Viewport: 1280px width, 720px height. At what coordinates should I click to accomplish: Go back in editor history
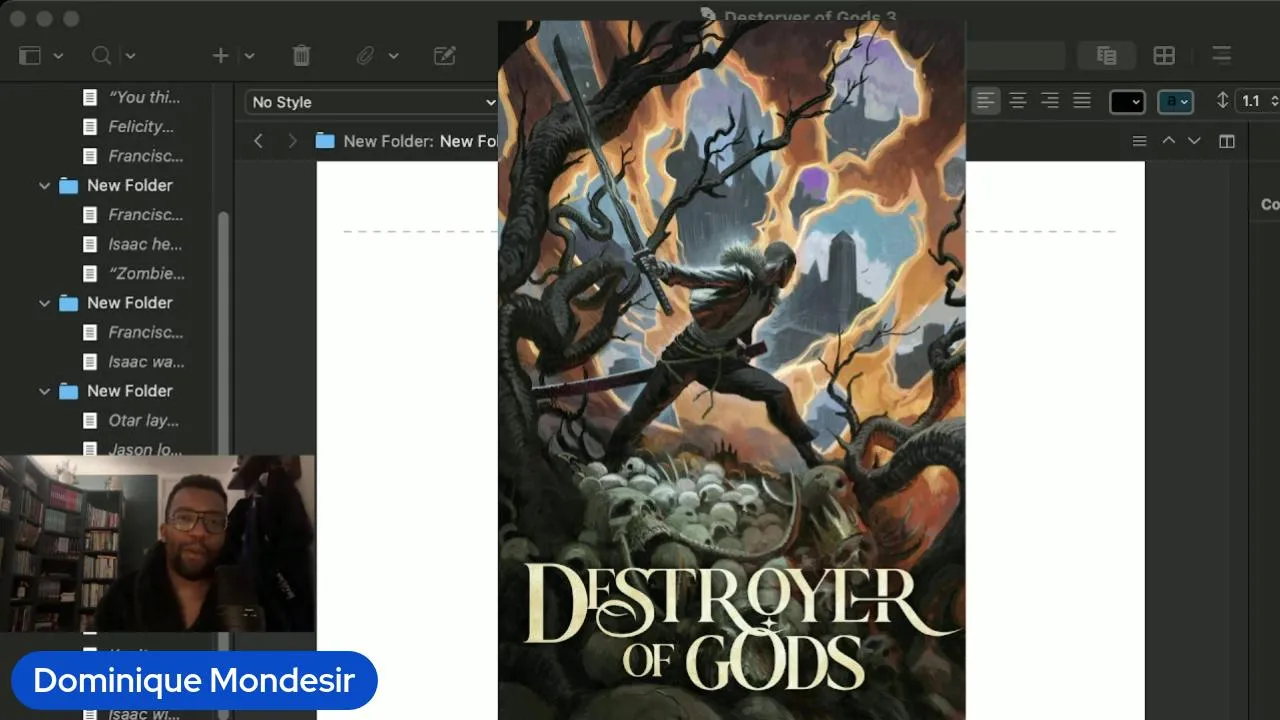point(258,141)
